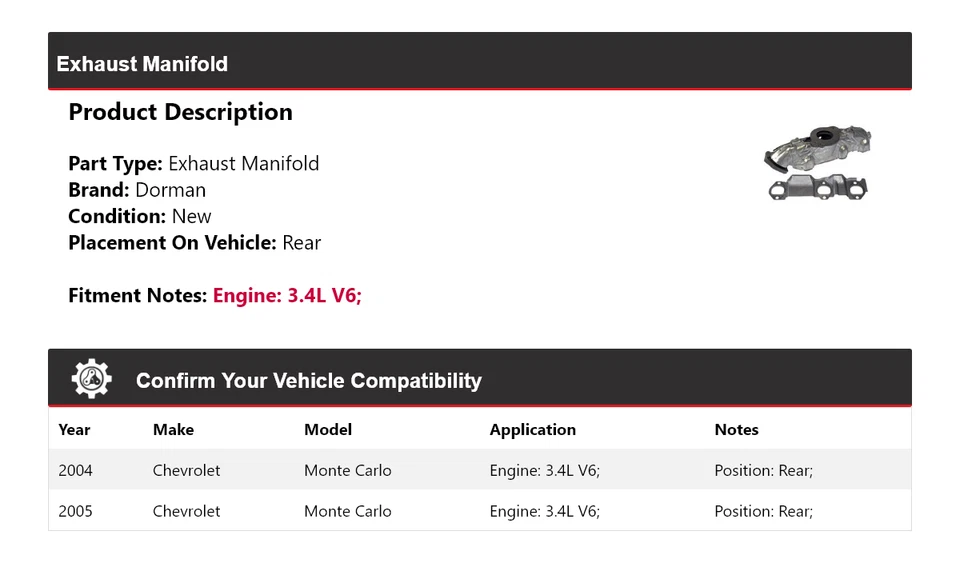960x563 pixels.
Task: Click the Exhaust Manifold header title
Action: pyautogui.click(x=142, y=64)
